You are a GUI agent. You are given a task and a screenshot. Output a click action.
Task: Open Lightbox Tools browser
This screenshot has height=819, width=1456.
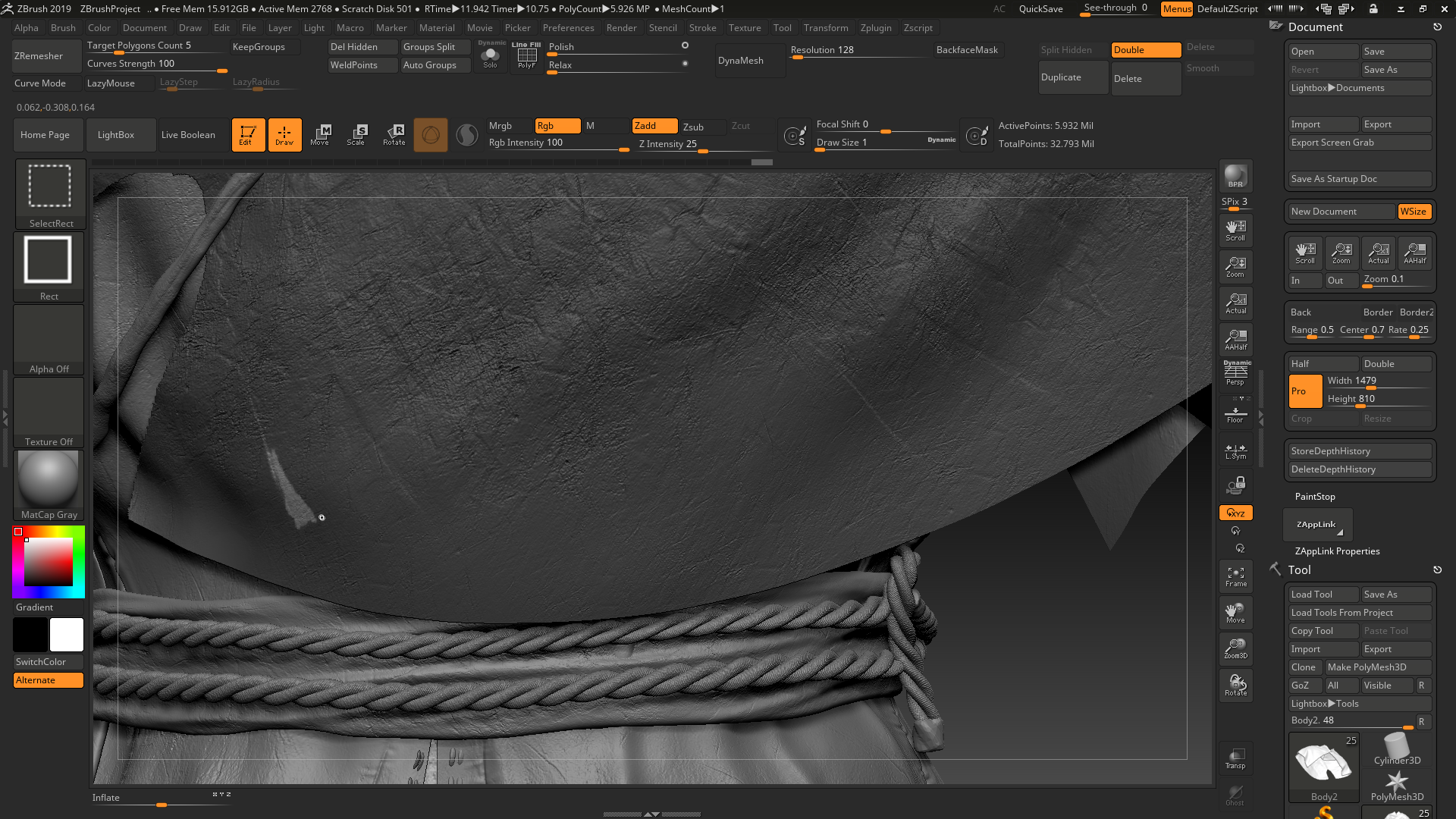coord(1360,704)
